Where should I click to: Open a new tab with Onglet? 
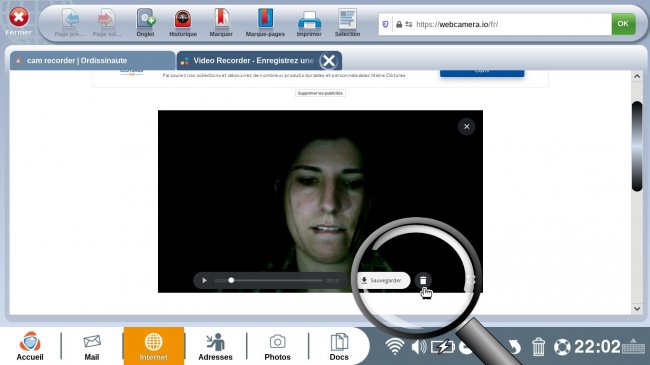(146, 23)
